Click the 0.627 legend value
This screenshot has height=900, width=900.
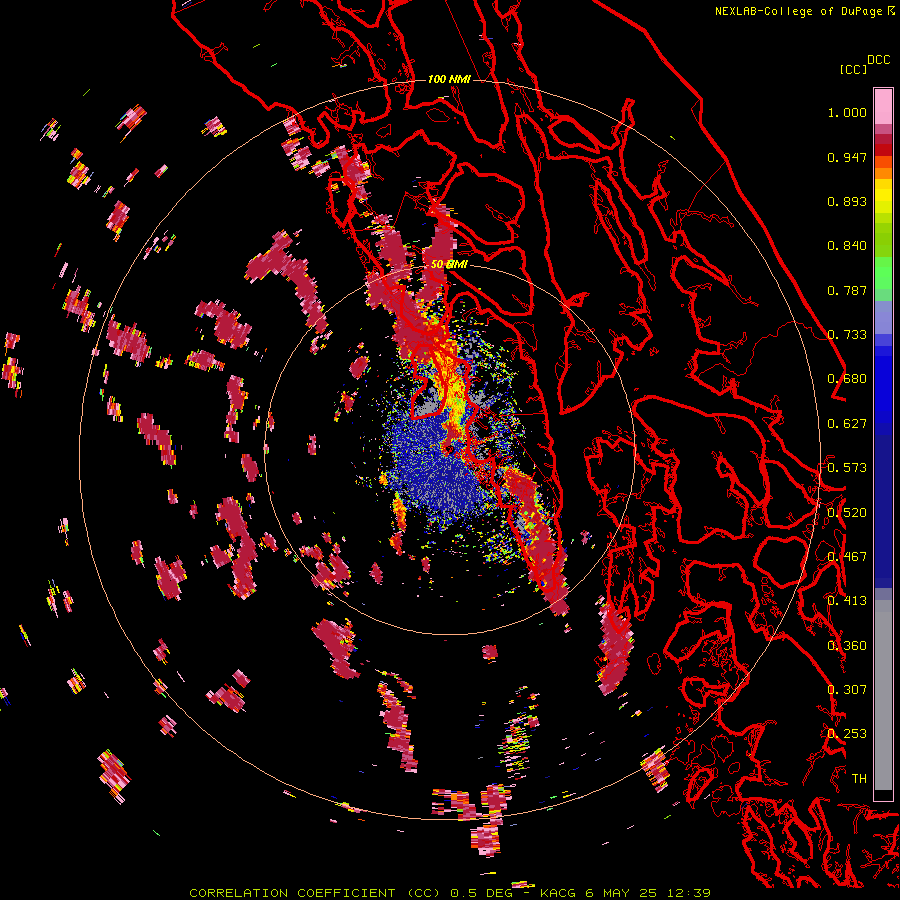point(847,424)
